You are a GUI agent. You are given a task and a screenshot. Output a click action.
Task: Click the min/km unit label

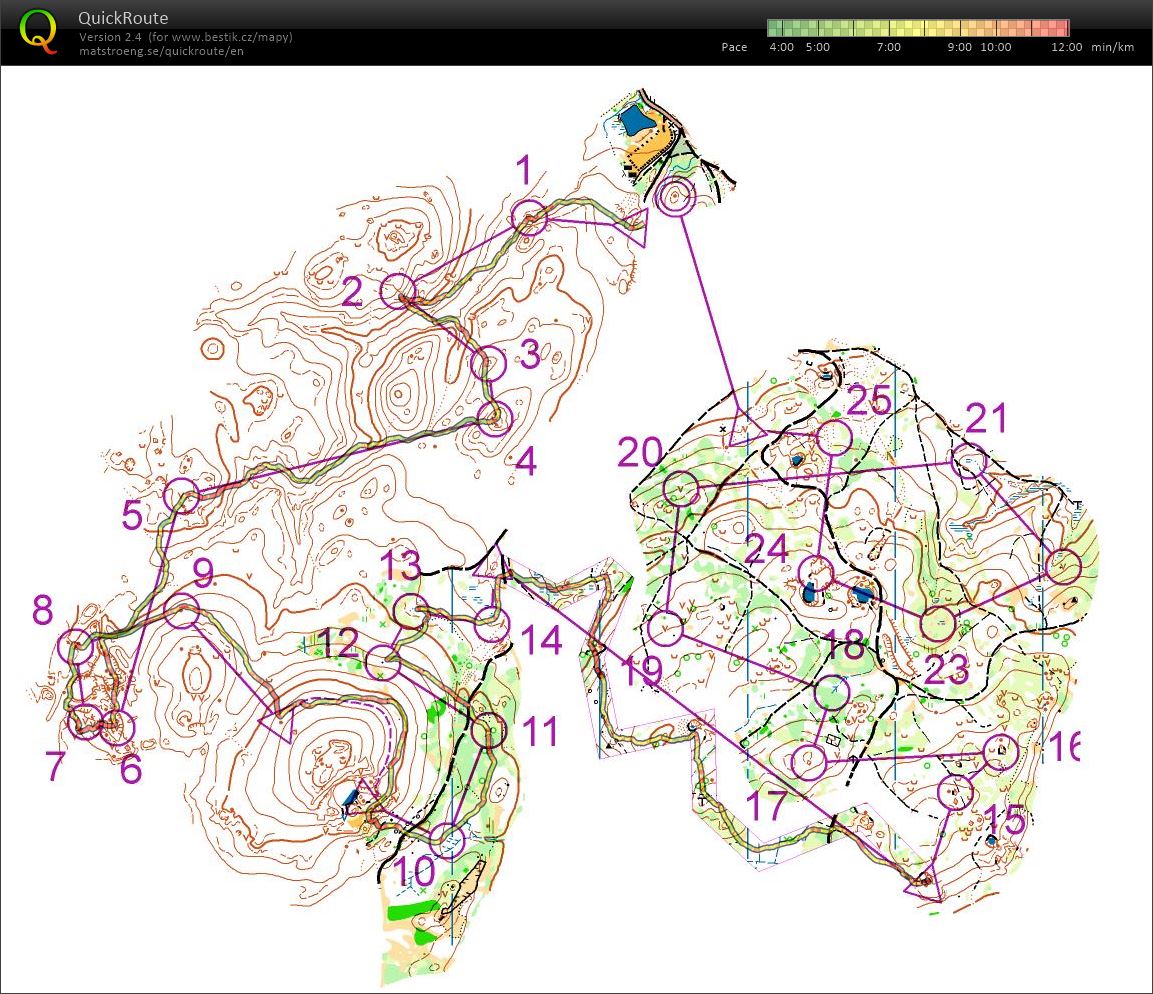[x=1113, y=47]
